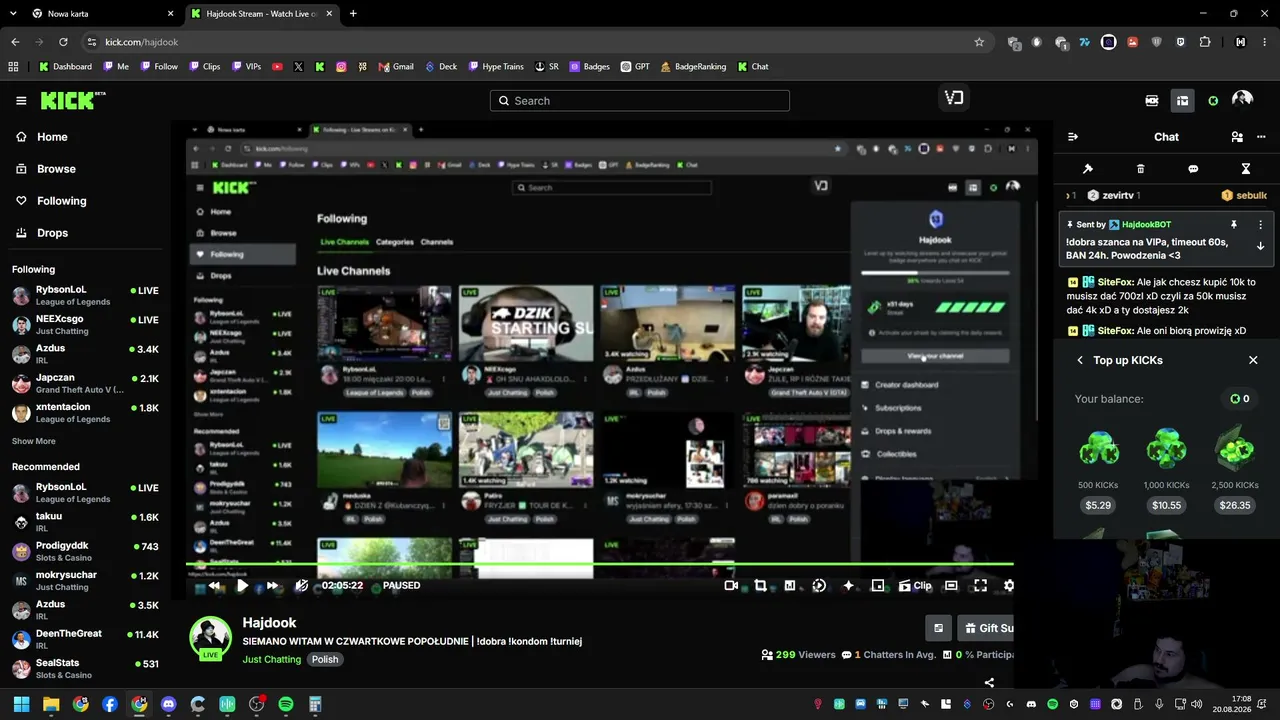Viewport: 1280px width, 720px height.
Task: Open a new browser tab
Action: pyautogui.click(x=353, y=14)
